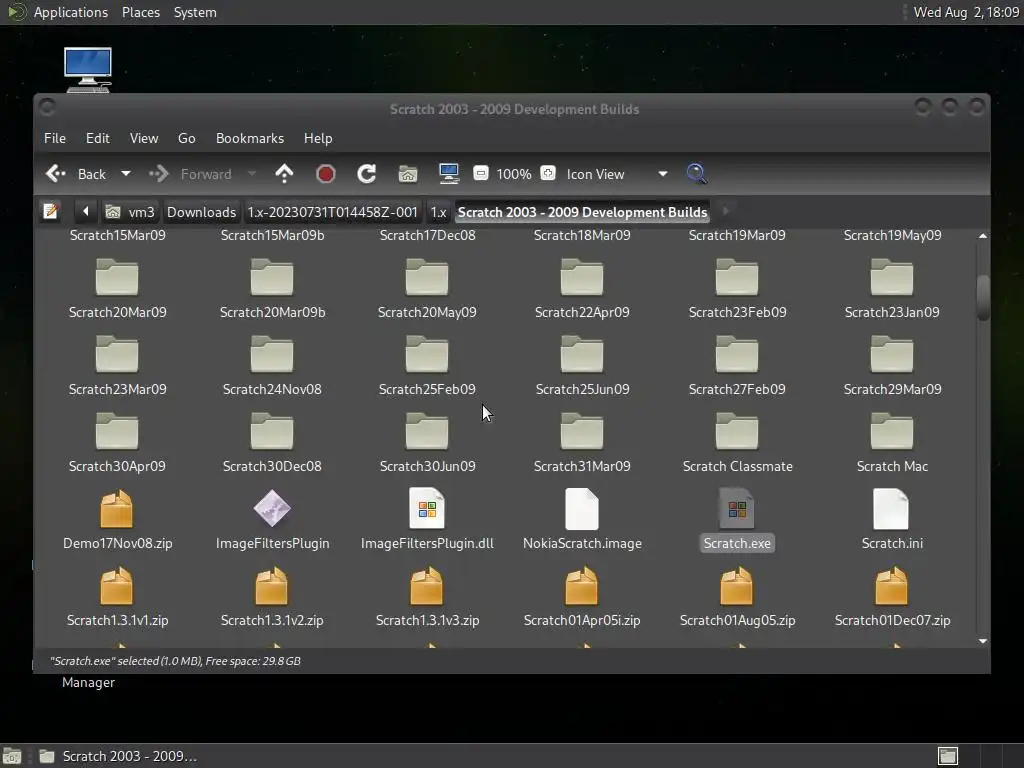Go up one folder level
Viewport: 1024px width, 768px height.
tap(284, 174)
